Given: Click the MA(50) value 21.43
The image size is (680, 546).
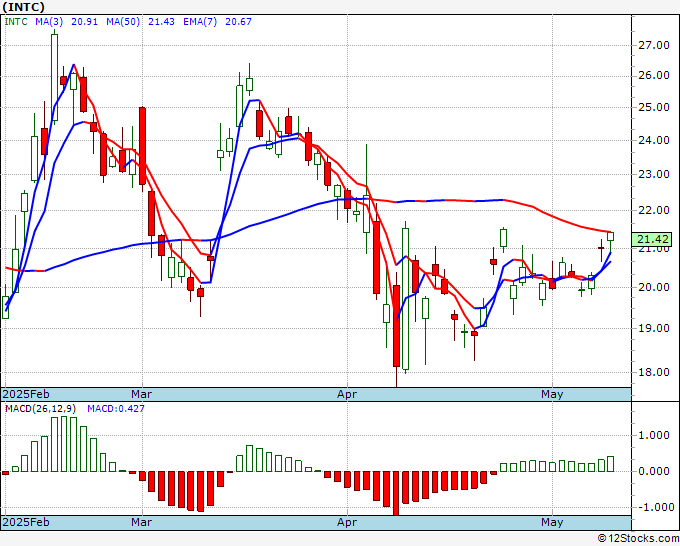Looking at the screenshot, I should [161, 22].
